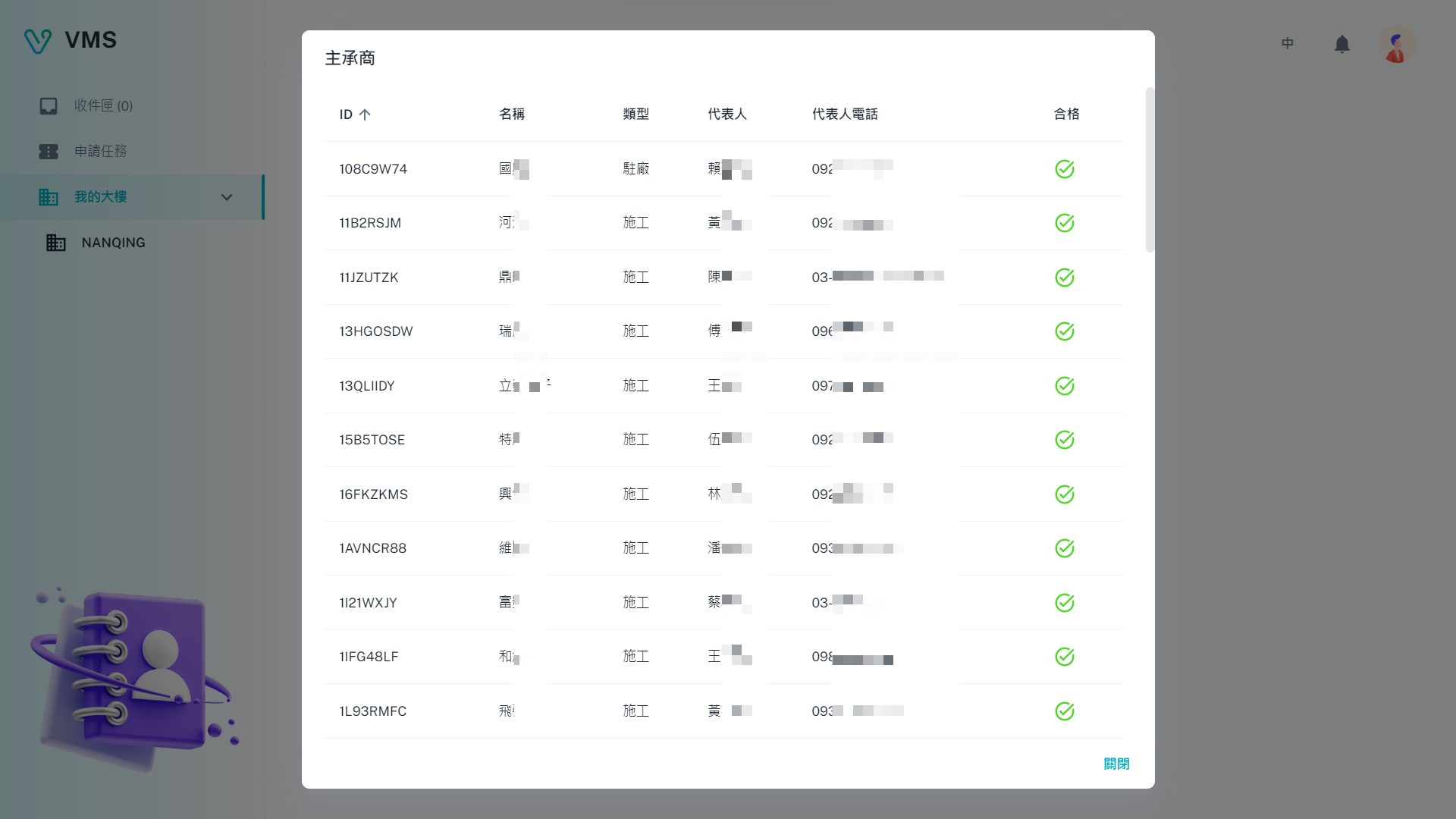Click the dialog vertical scrollbar
The image size is (1456, 819).
(1150, 171)
